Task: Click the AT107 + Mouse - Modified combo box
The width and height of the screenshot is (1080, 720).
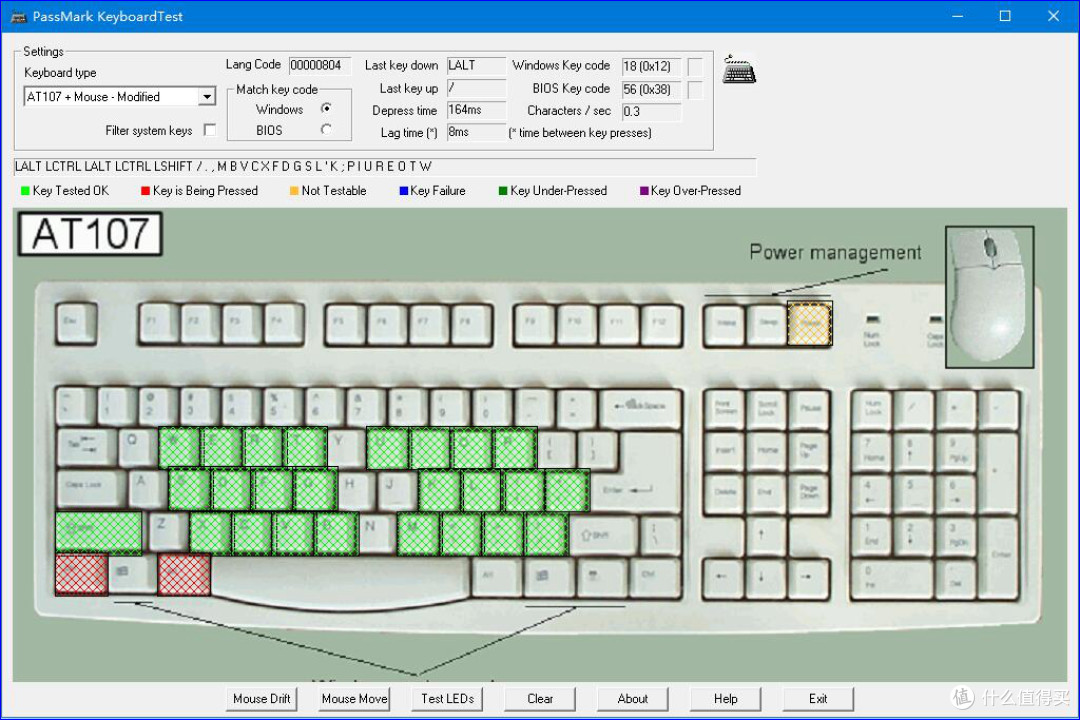Action: coord(120,96)
